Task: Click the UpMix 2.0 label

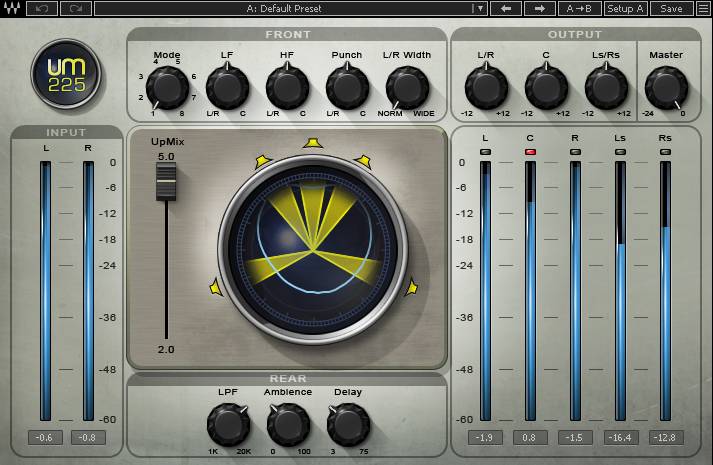Action: tap(166, 349)
